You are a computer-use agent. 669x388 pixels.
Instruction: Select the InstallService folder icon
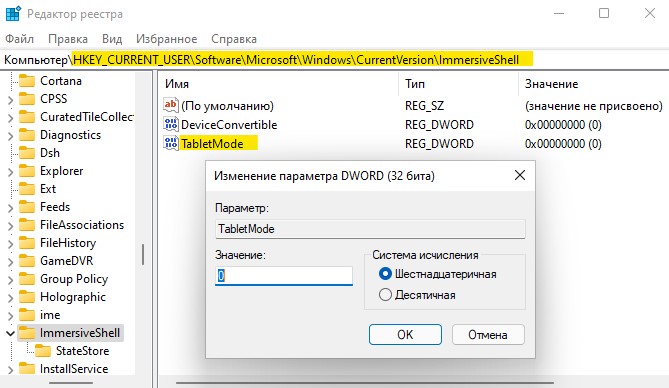point(27,369)
